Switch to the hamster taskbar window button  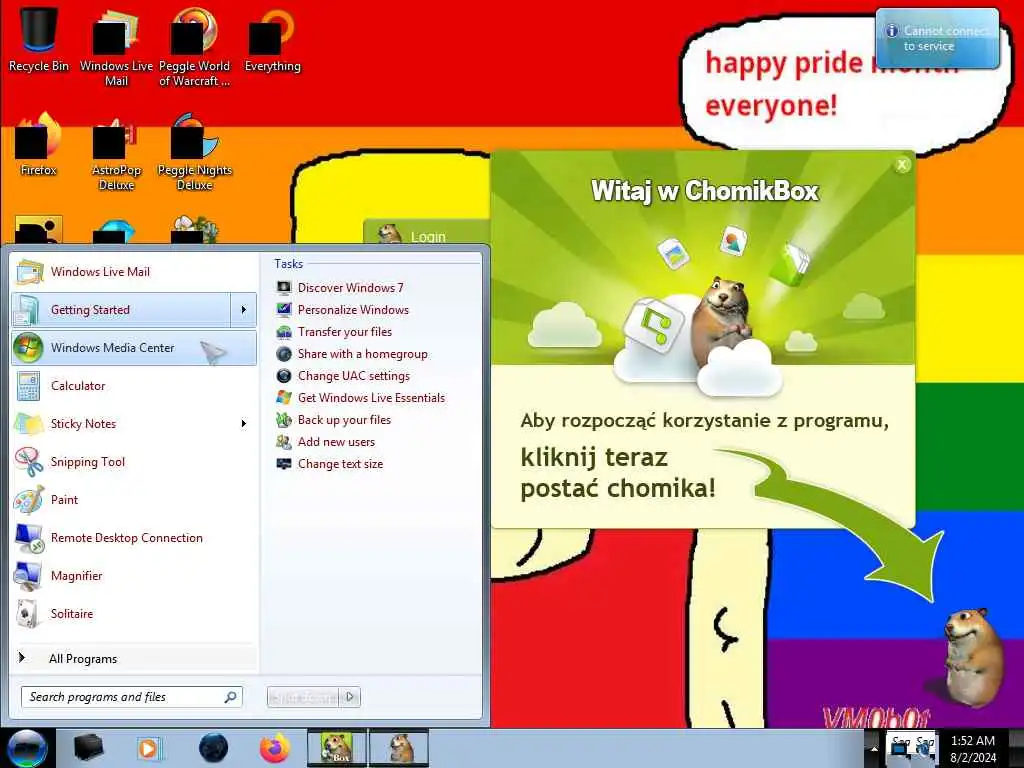tap(399, 748)
